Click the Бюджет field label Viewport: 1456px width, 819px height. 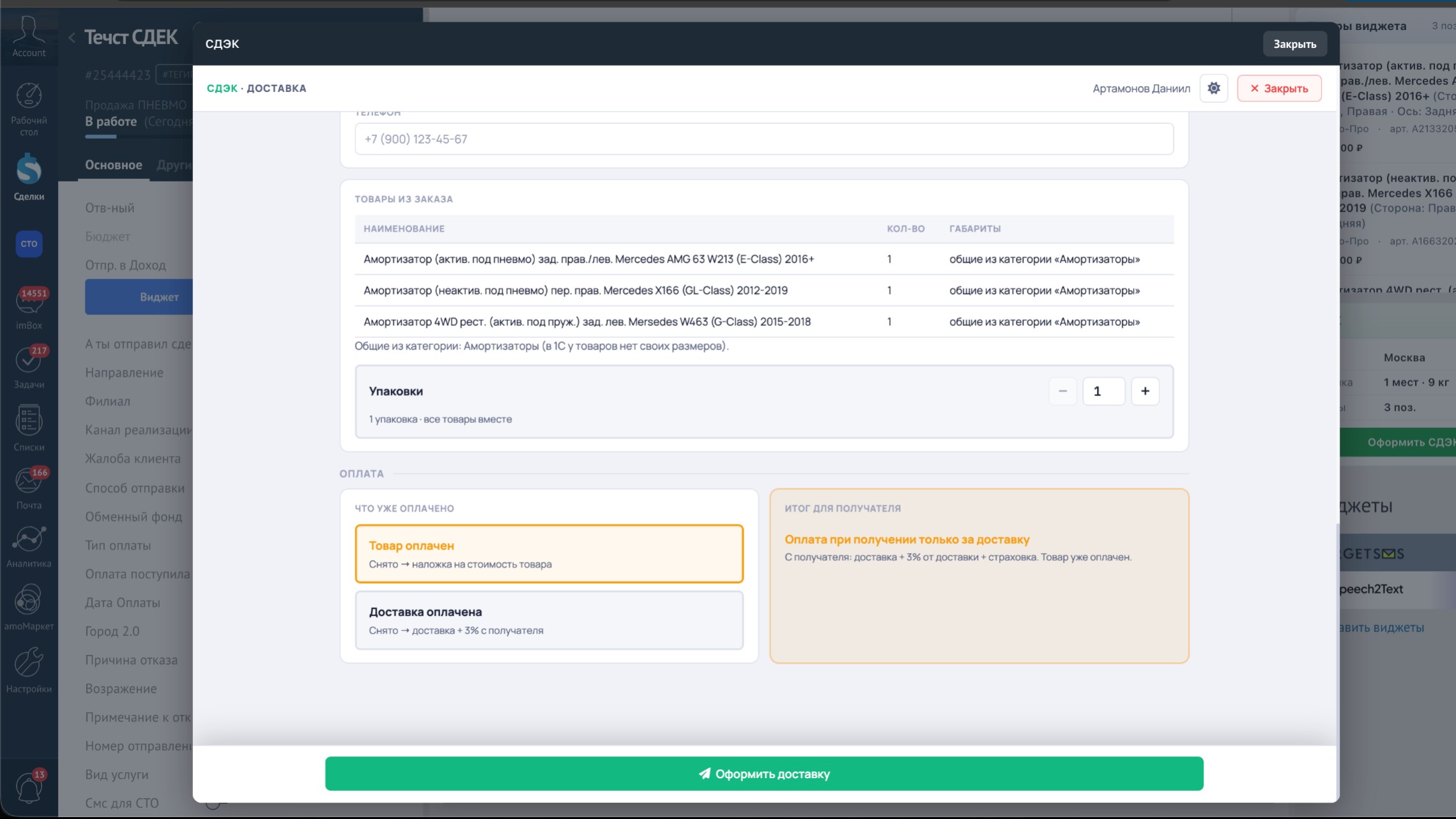[x=107, y=236]
